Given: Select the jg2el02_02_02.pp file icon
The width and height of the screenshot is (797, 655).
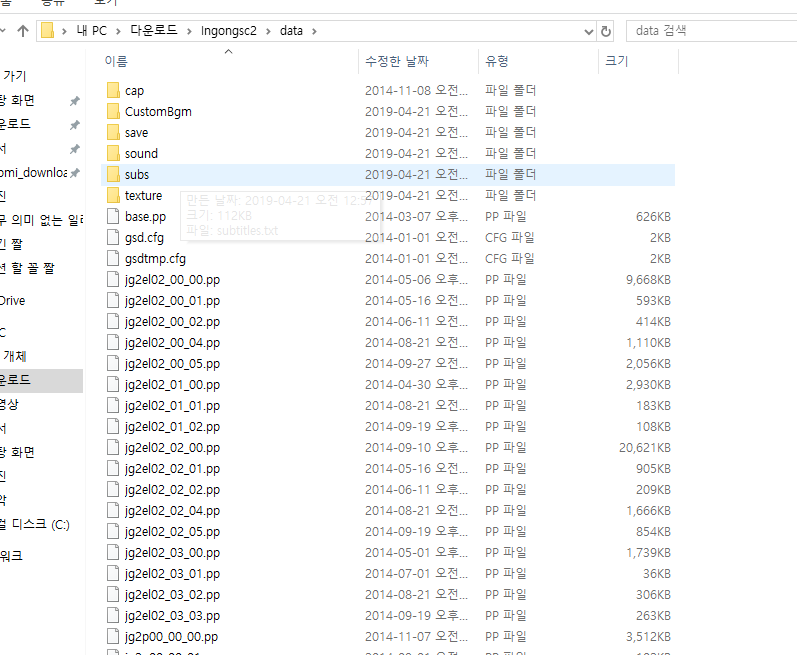Looking at the screenshot, I should (113, 489).
